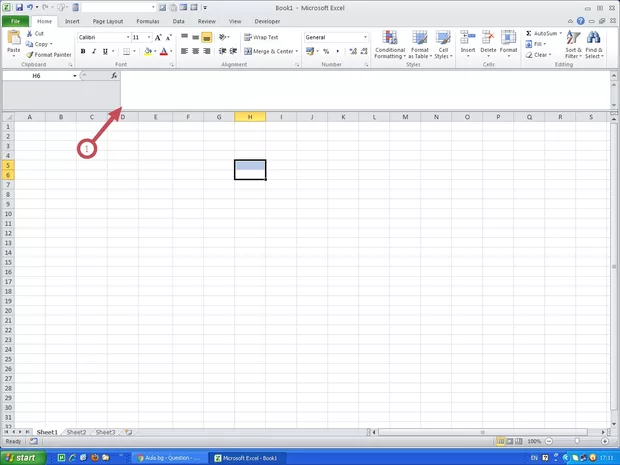
Task: Increase font size with Grow Font
Action: tap(158, 38)
